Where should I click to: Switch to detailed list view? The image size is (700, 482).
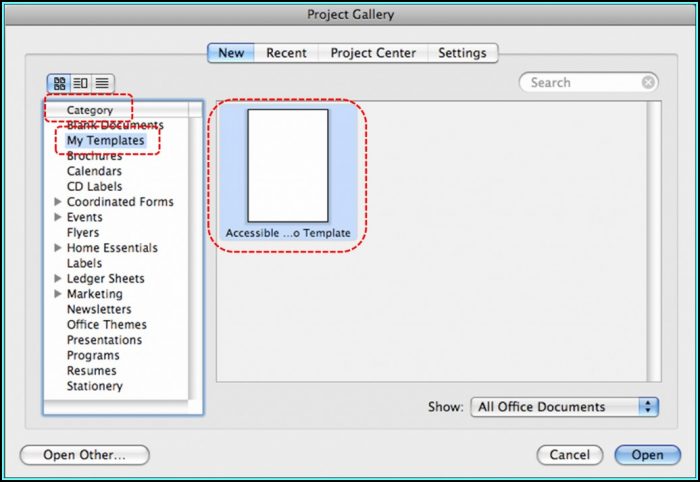pos(81,83)
